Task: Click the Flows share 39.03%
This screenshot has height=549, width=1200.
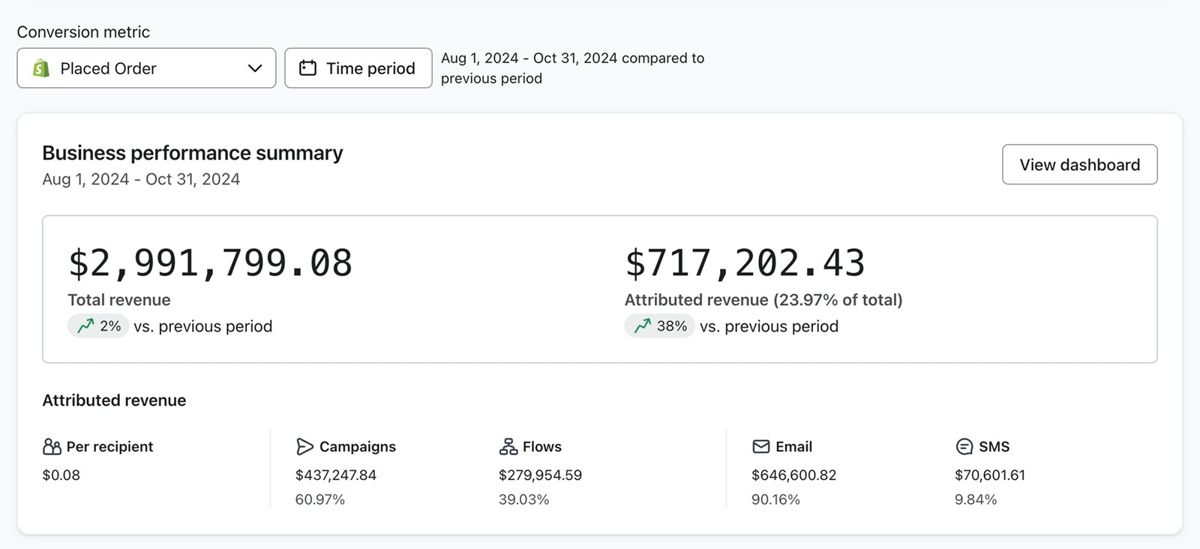Action: coord(524,499)
